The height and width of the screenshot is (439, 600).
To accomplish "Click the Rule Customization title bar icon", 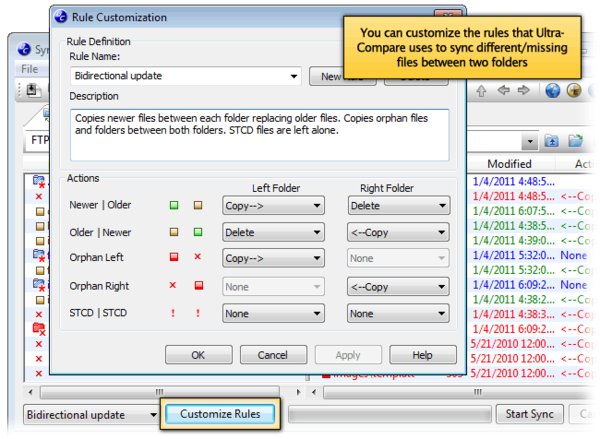I will point(61,16).
